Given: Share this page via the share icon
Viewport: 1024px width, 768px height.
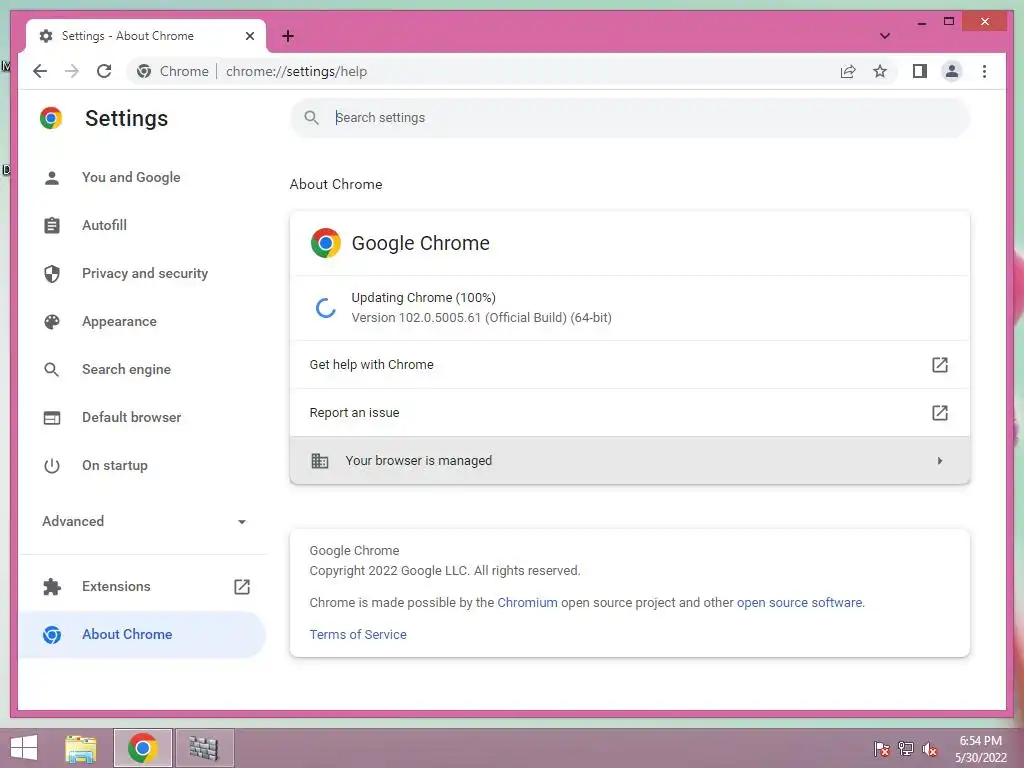Looking at the screenshot, I should tap(848, 71).
